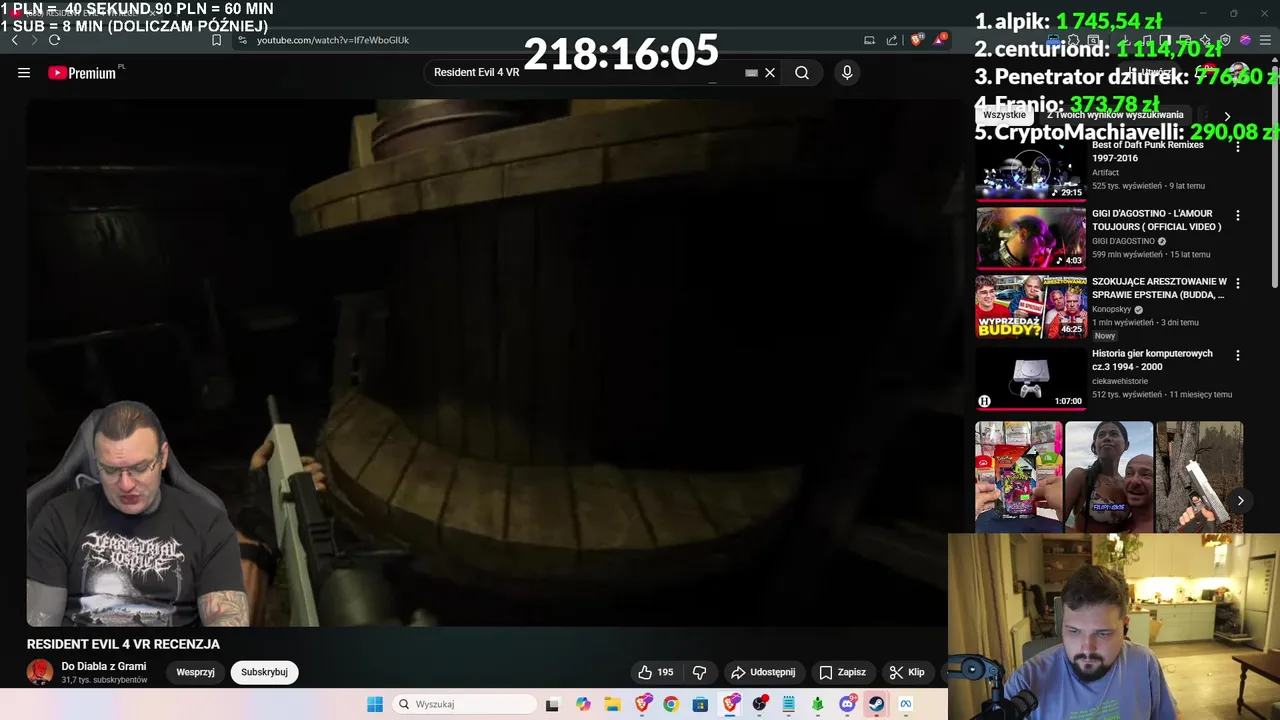The image size is (1280, 720).
Task: Go back with the browser back arrow
Action: click(14, 40)
